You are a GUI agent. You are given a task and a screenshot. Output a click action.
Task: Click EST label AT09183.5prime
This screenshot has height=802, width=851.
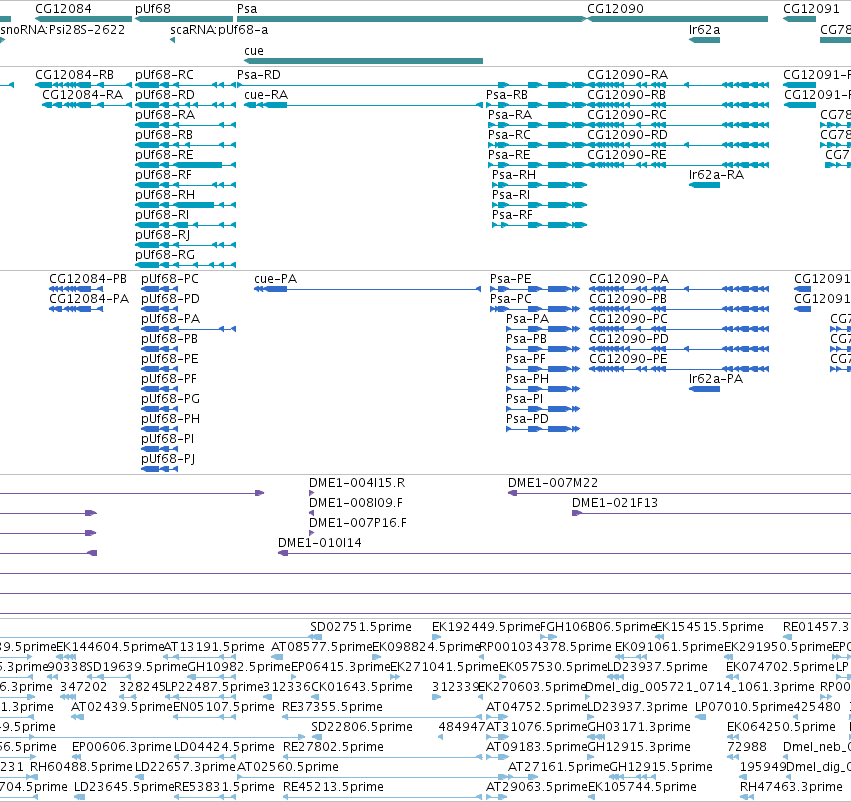coord(537,747)
